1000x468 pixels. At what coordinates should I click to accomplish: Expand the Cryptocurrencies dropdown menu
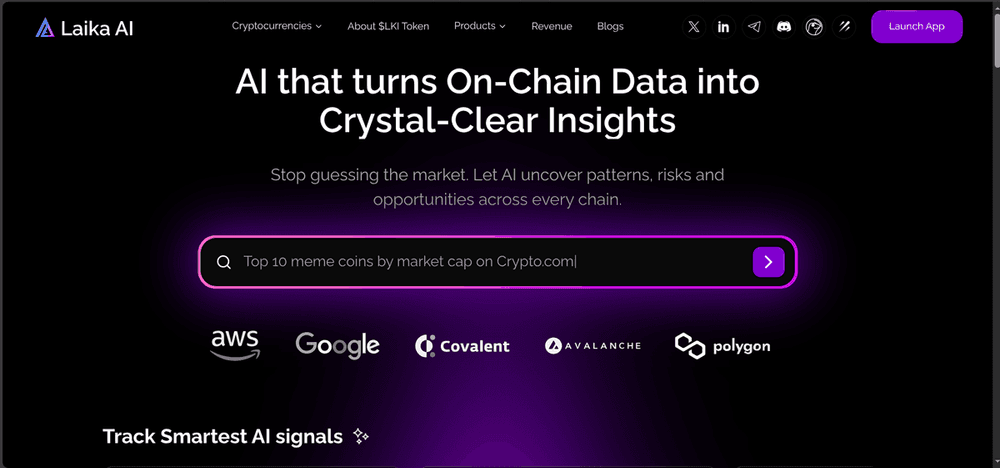277,26
